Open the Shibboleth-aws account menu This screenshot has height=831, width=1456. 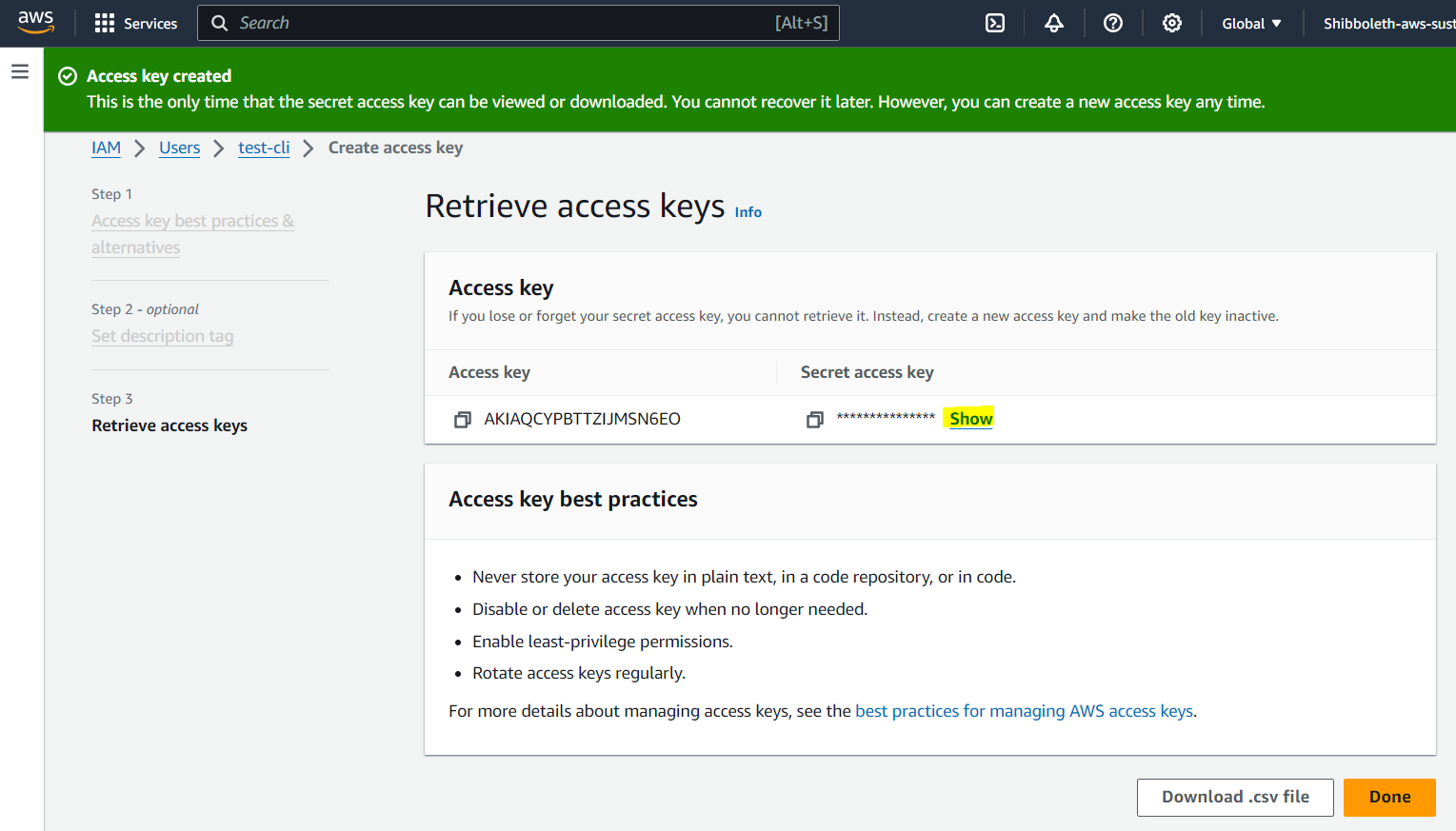point(1388,23)
